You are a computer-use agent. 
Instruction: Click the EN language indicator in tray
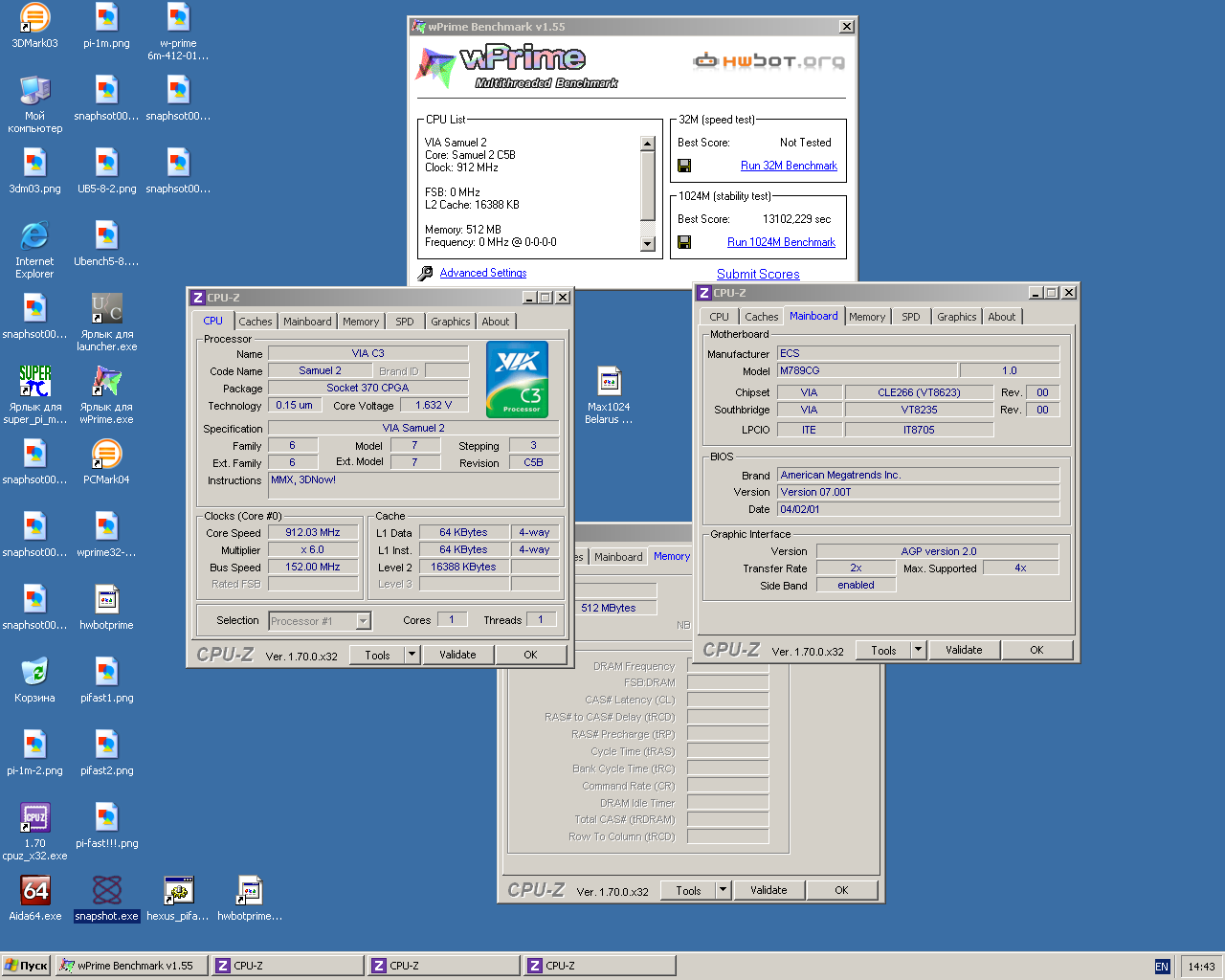pyautogui.click(x=1162, y=967)
